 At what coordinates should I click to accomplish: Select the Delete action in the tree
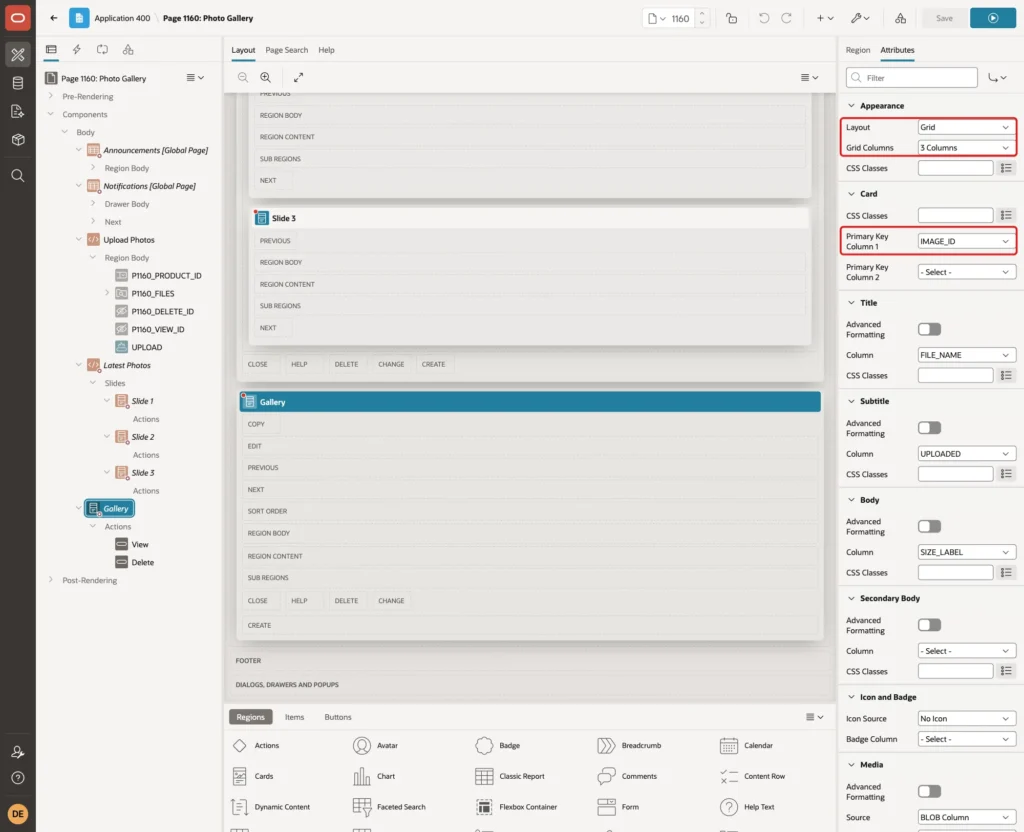click(142, 562)
